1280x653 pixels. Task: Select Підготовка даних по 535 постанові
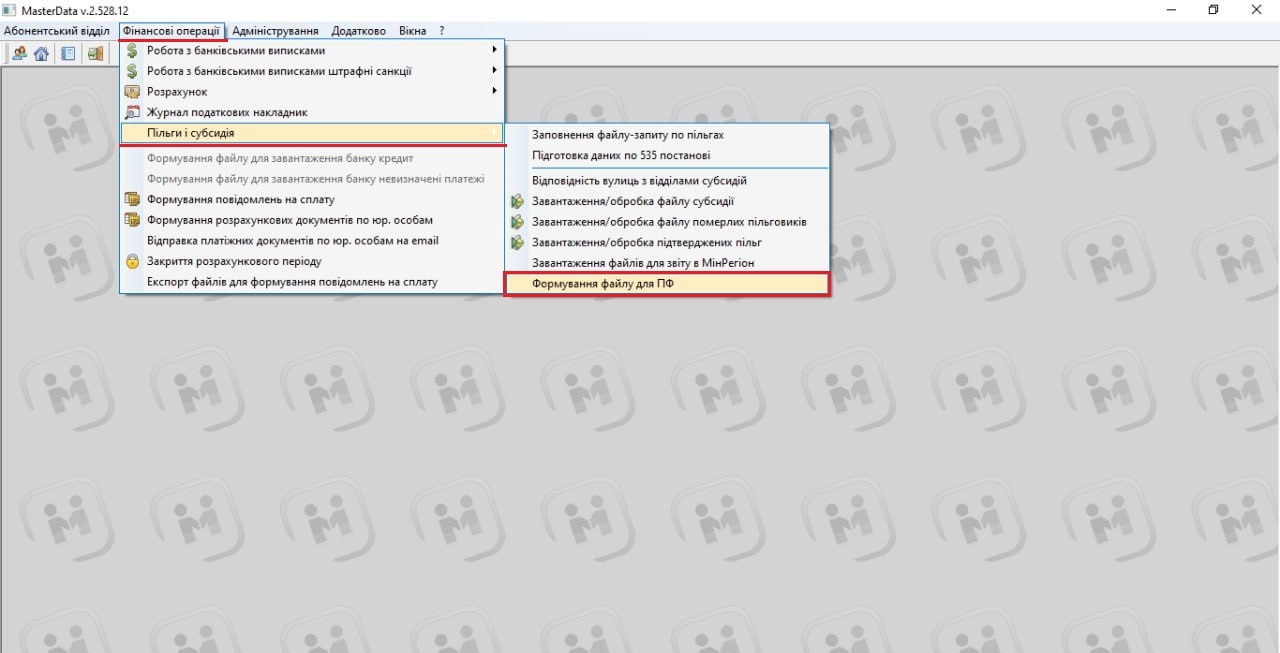click(x=621, y=156)
